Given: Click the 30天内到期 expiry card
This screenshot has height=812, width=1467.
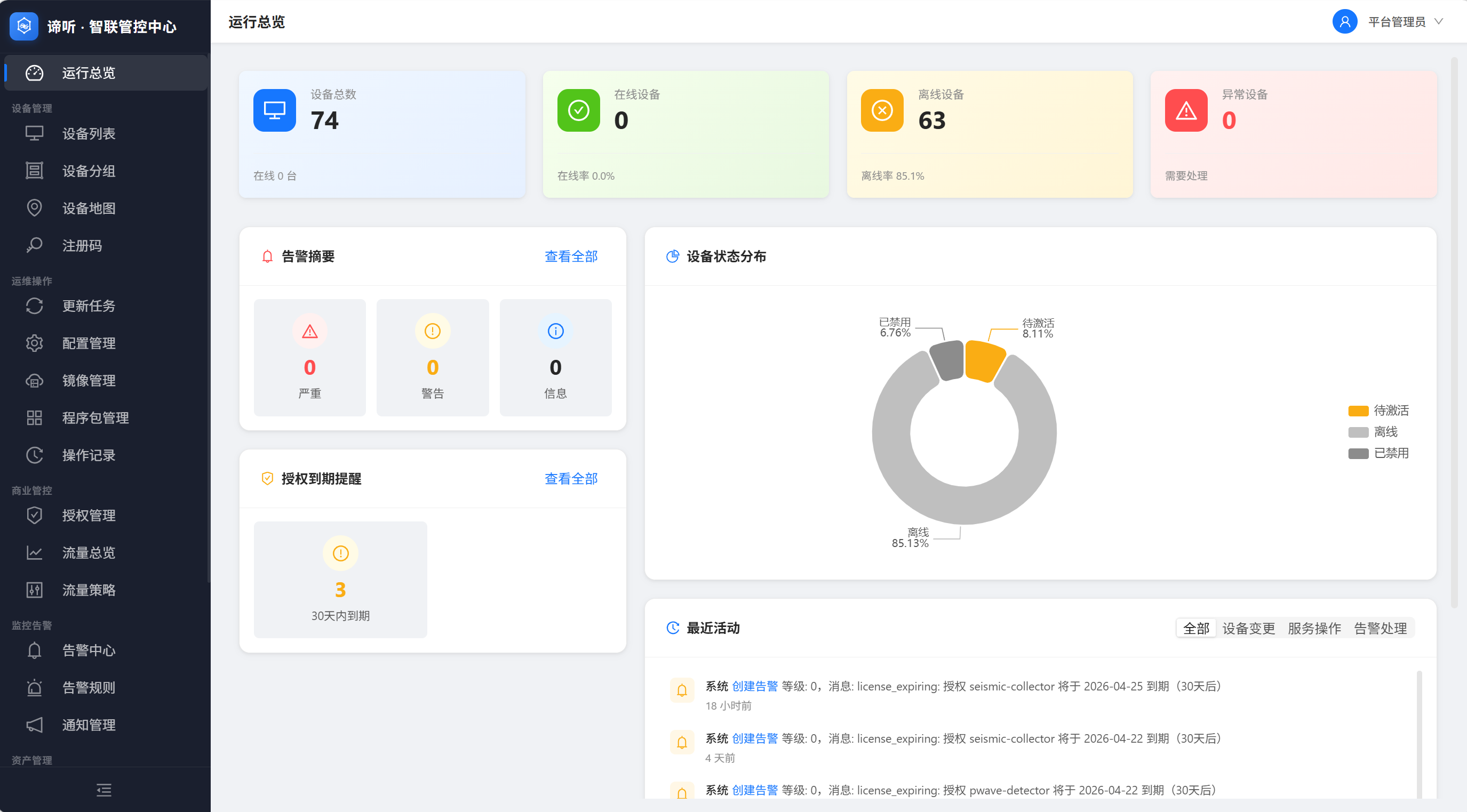Looking at the screenshot, I should 340,580.
